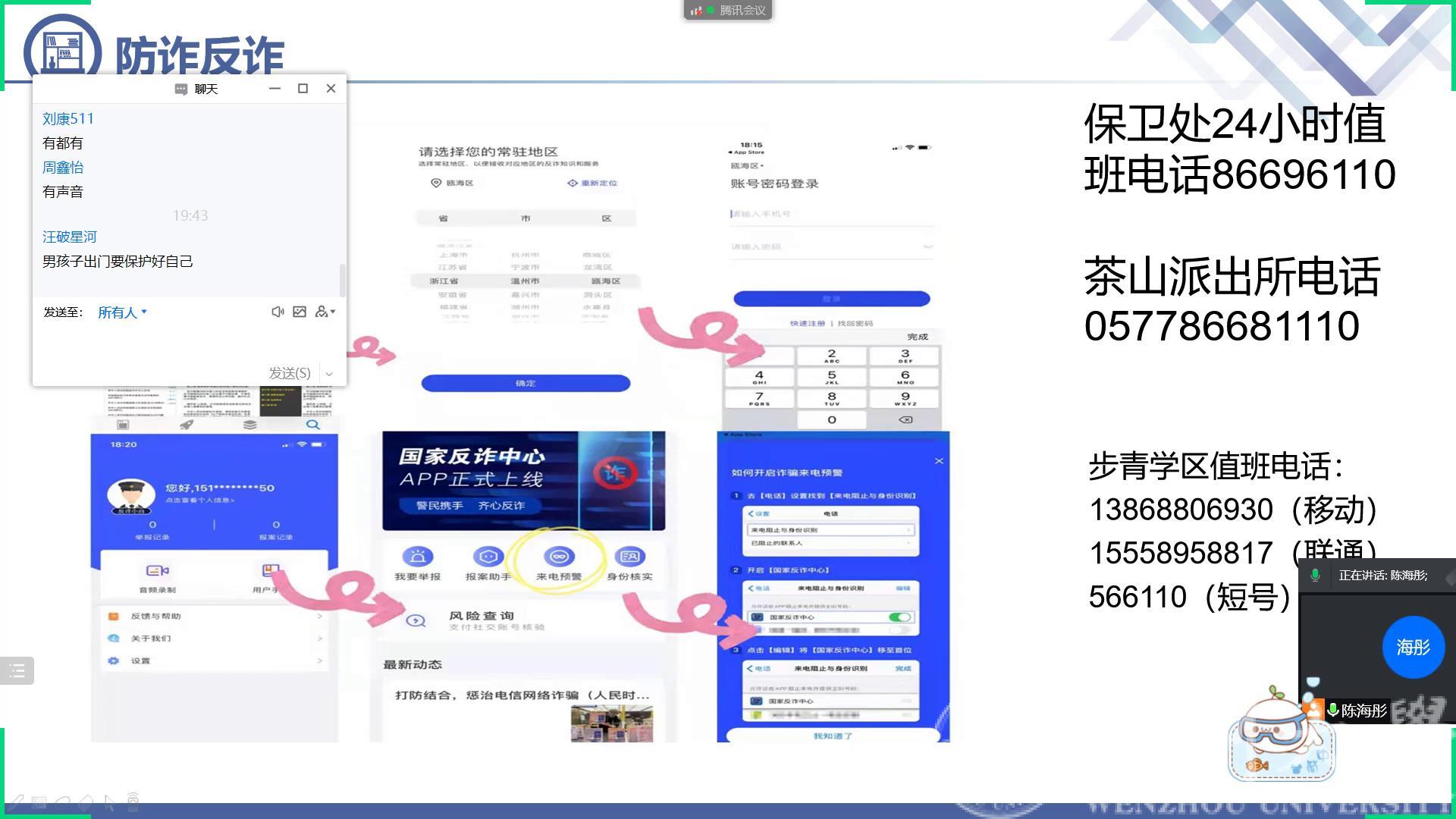Open send options arrow beside 发送(S)
Viewport: 1456px width, 819px height.
click(x=329, y=373)
